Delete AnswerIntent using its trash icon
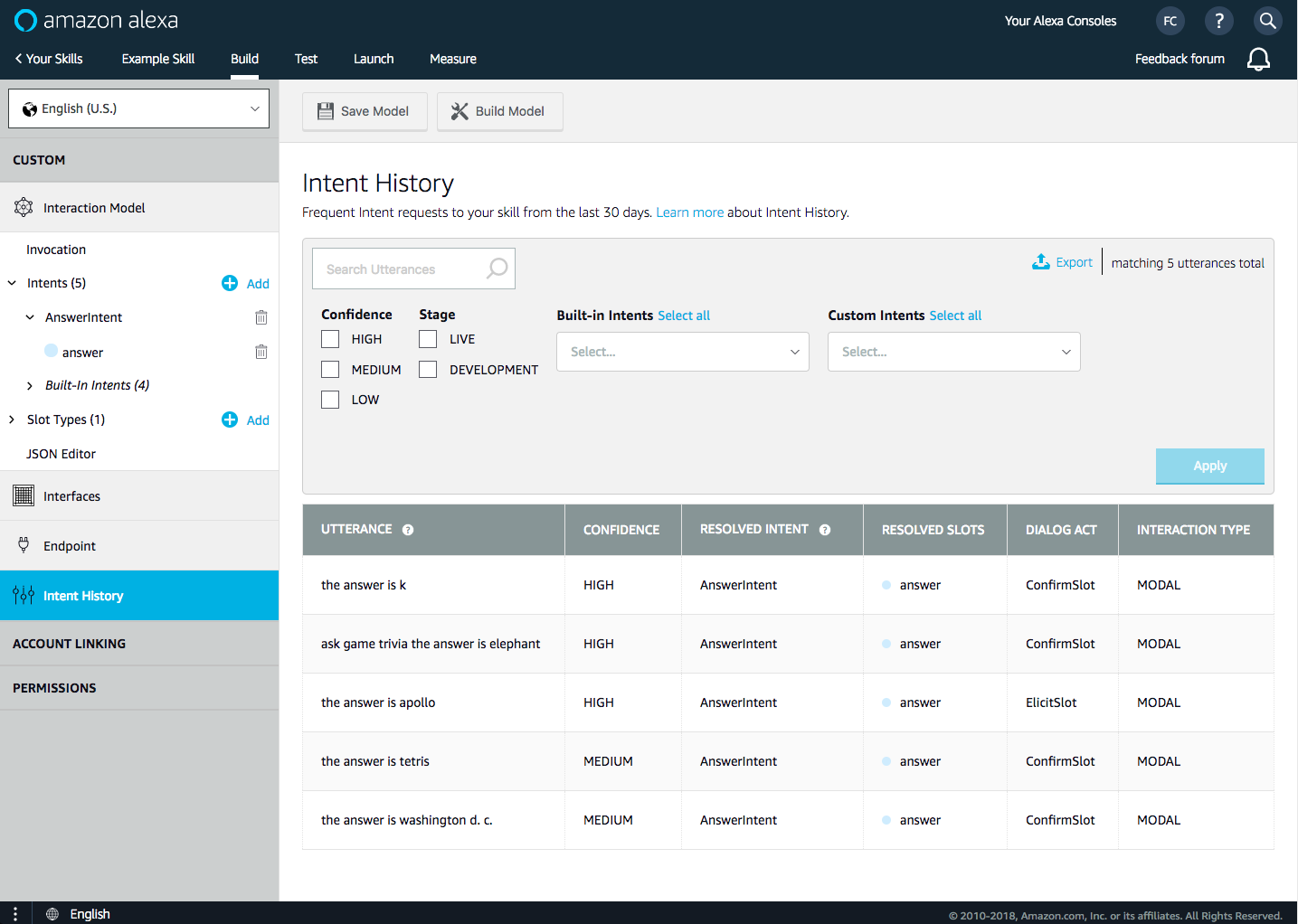1298x924 pixels. [261, 317]
